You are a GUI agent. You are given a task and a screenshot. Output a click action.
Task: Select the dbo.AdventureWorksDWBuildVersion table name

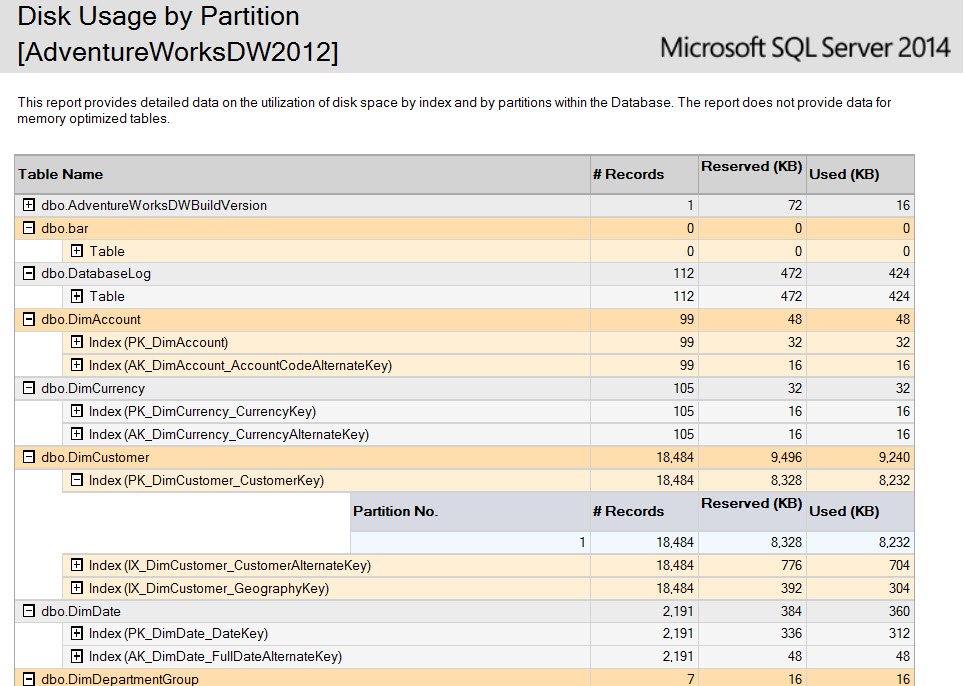tap(154, 205)
